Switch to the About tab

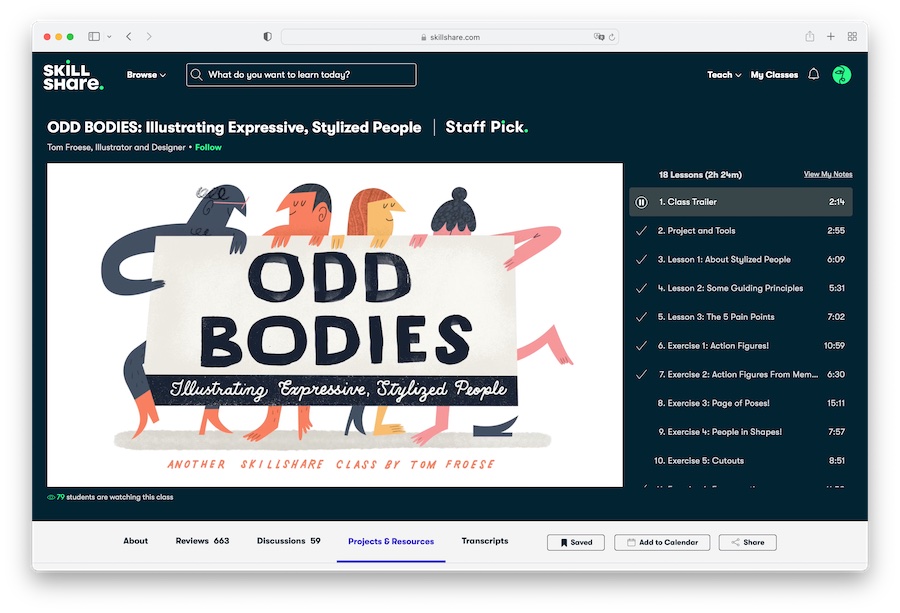click(135, 541)
